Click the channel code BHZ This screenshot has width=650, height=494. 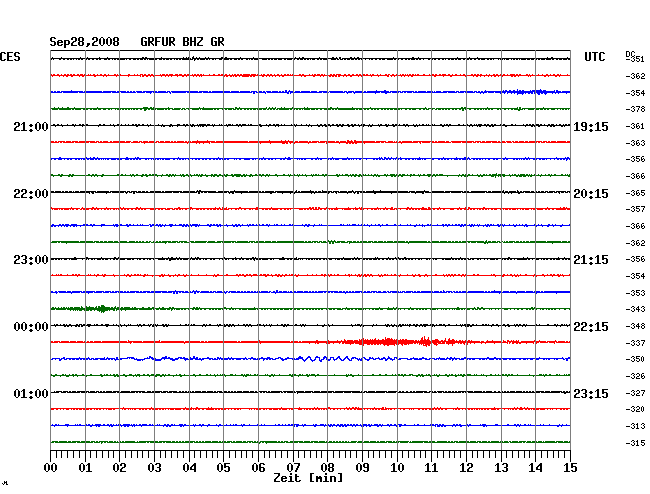click(193, 42)
